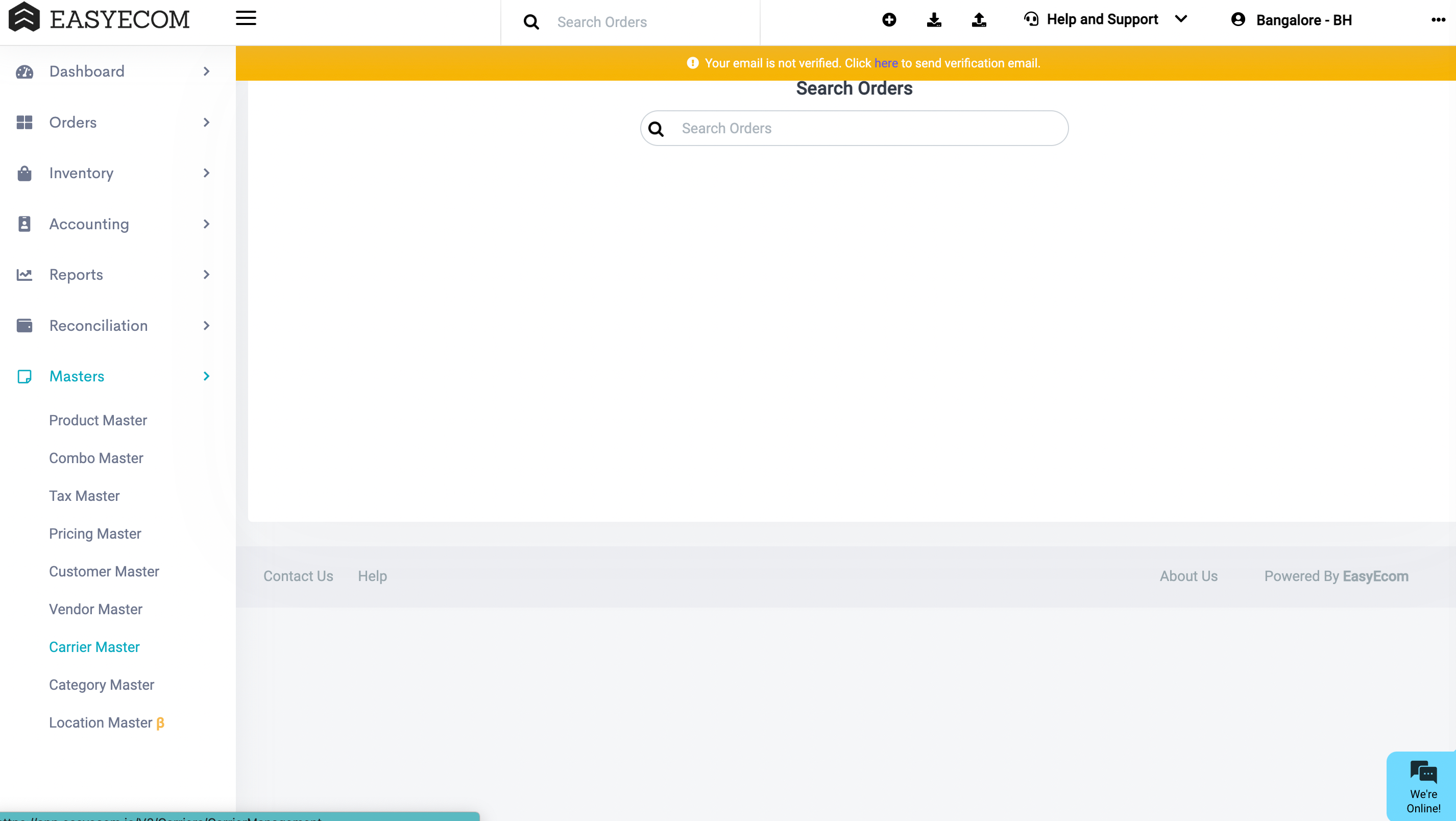The width and height of the screenshot is (1456, 821).
Task: Open Location Master beta item
Action: [107, 722]
